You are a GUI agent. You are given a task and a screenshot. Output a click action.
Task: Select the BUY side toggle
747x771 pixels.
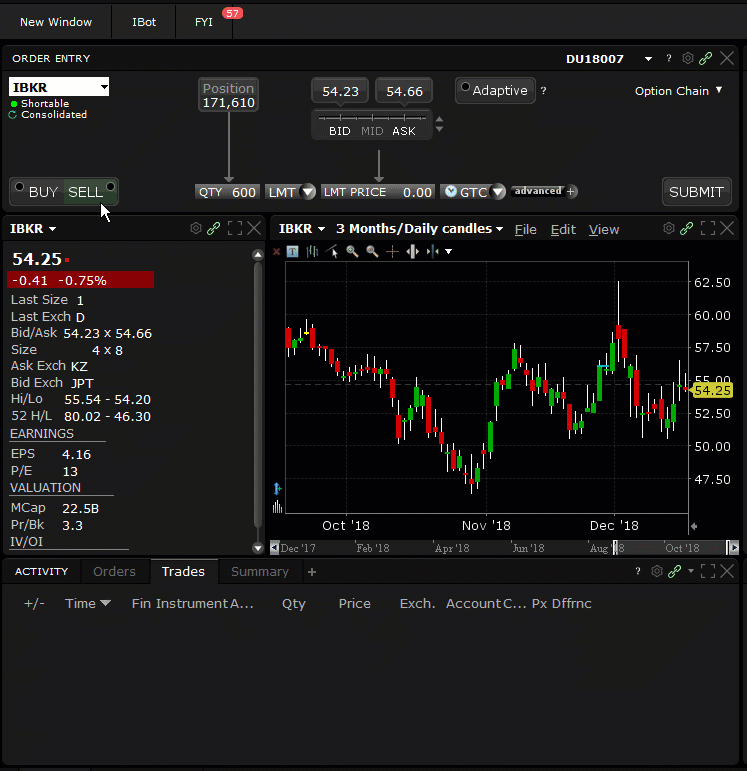tap(42, 192)
